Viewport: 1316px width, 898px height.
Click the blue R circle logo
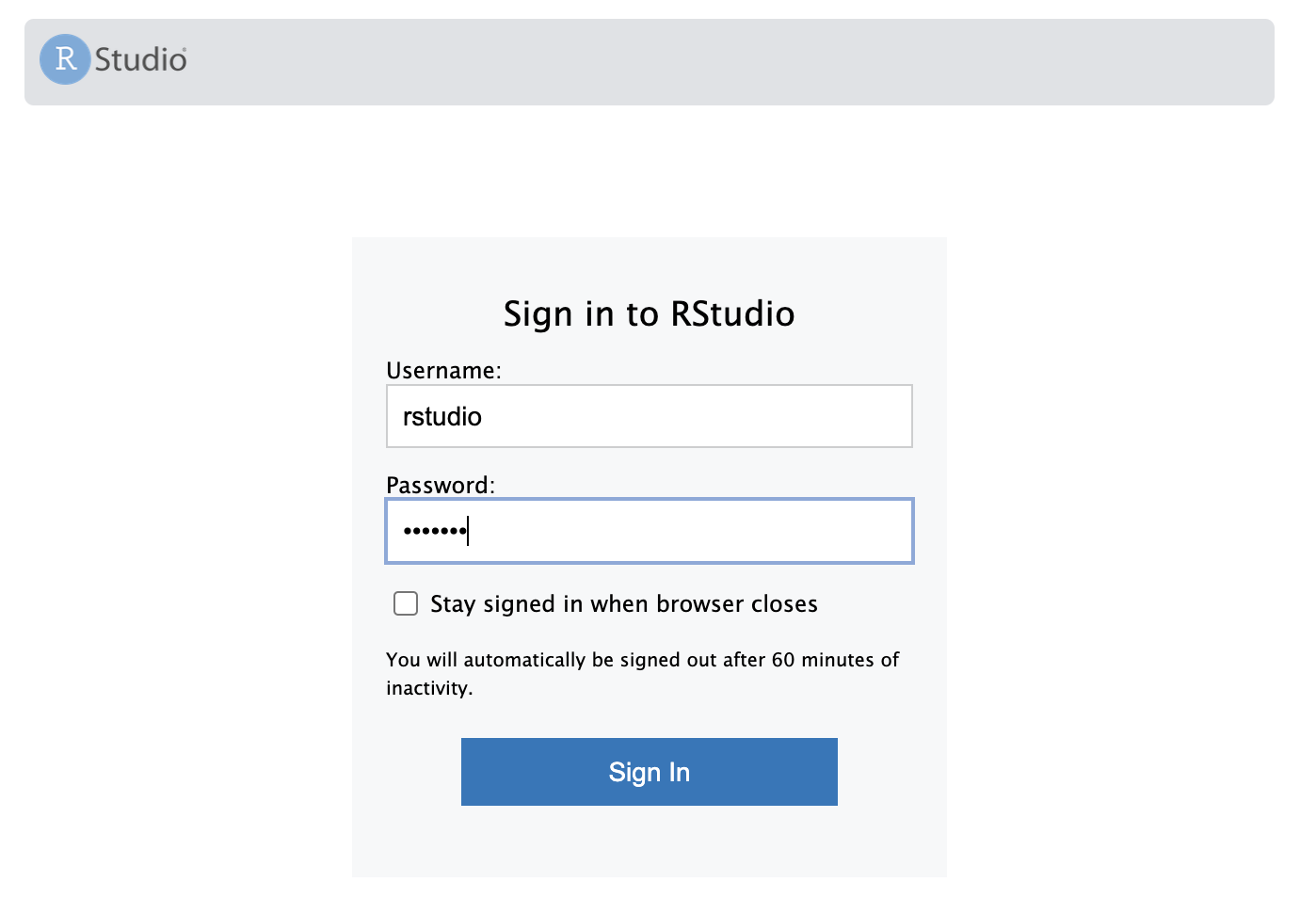(x=65, y=59)
